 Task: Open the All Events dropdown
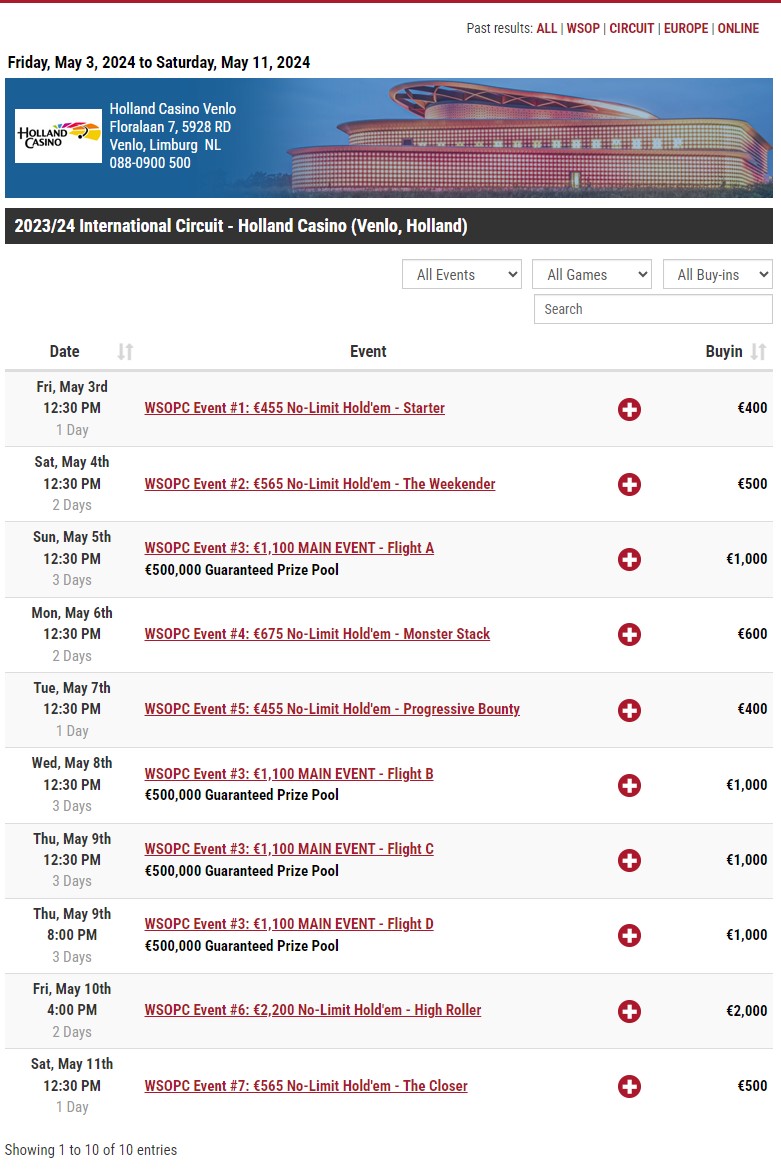pyautogui.click(x=461, y=275)
